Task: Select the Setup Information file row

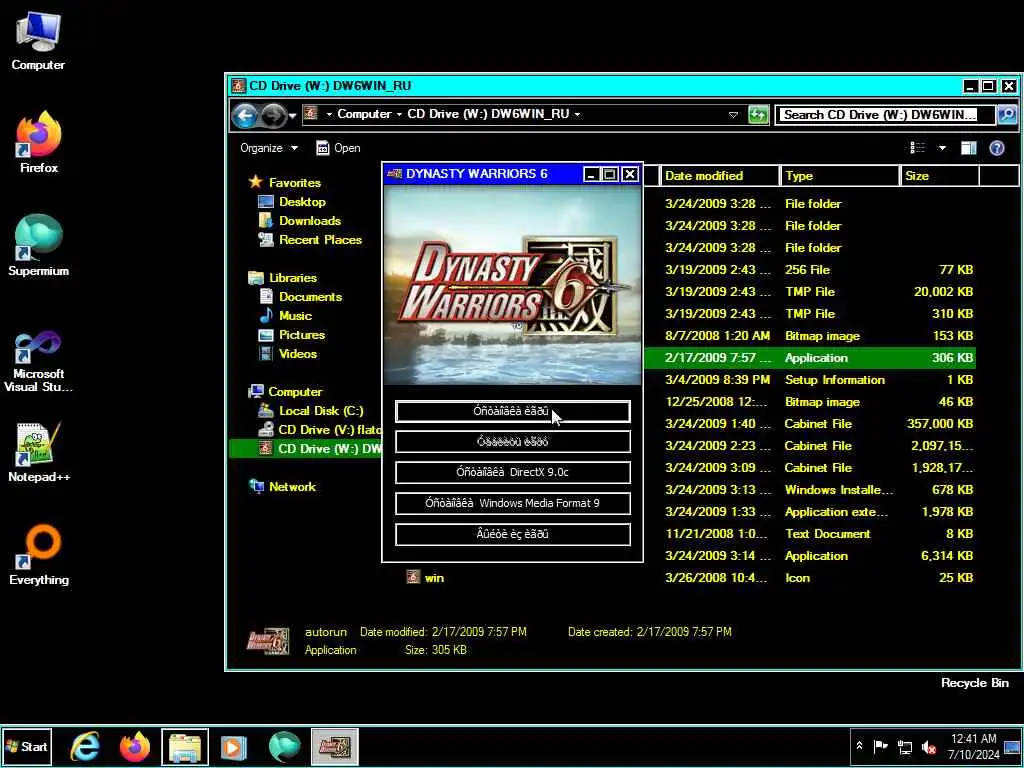Action: 810,380
